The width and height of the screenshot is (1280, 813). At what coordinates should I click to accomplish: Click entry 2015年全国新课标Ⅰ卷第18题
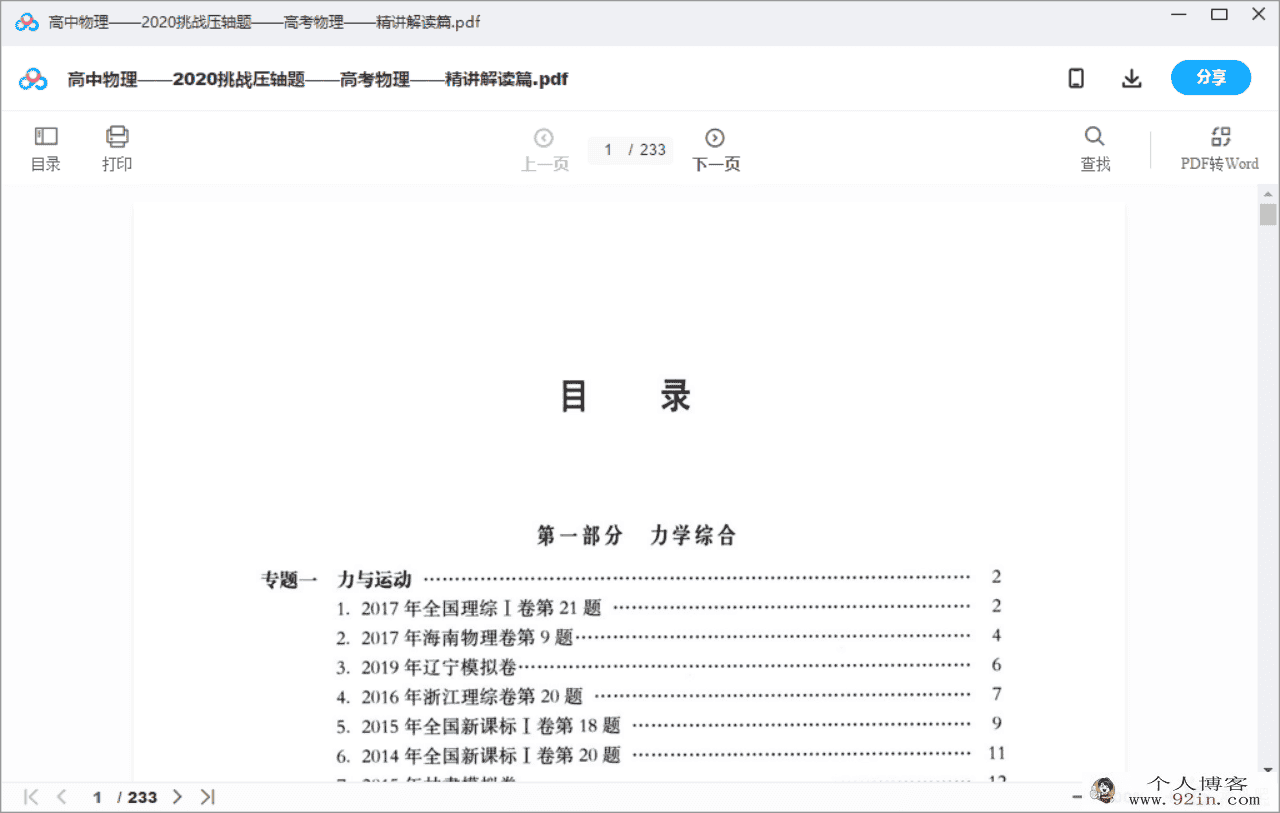point(478,725)
